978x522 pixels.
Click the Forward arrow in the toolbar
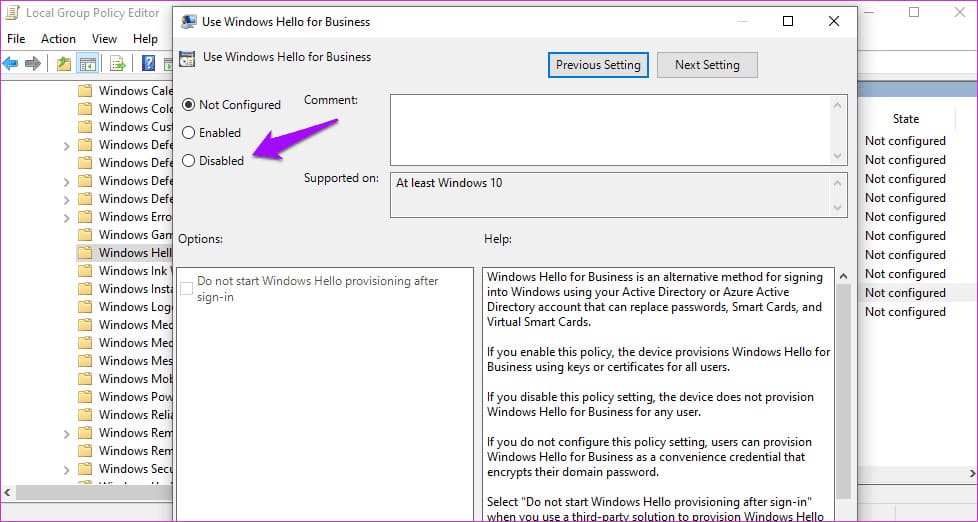click(33, 64)
